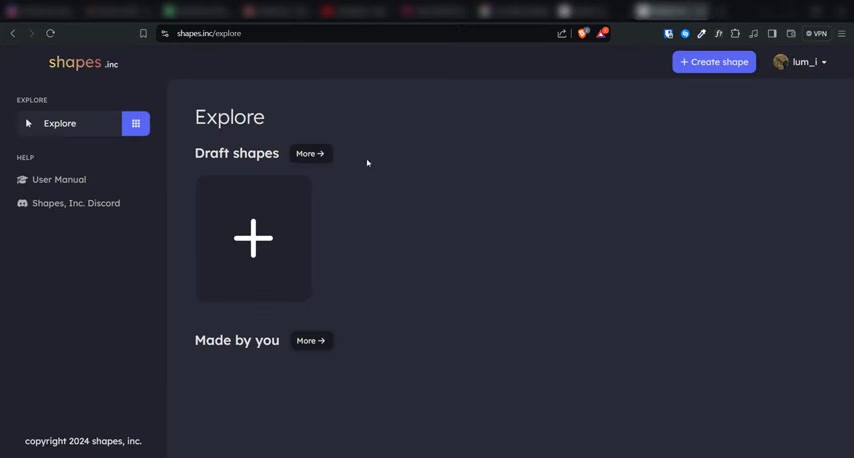Open the Brave VPN button
Viewport: 854px width, 458px height.
816,34
